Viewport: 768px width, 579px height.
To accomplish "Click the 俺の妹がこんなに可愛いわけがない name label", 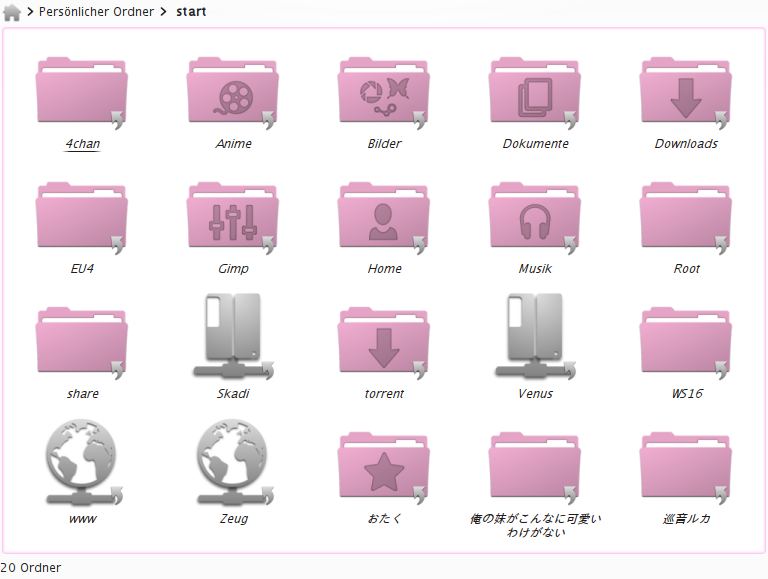I will click(x=535, y=525).
